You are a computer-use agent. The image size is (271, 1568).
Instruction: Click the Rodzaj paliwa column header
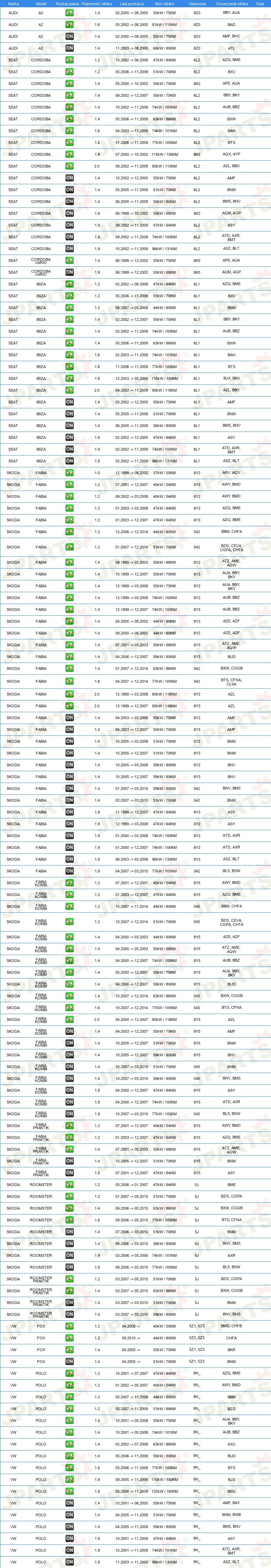tap(67, 4)
